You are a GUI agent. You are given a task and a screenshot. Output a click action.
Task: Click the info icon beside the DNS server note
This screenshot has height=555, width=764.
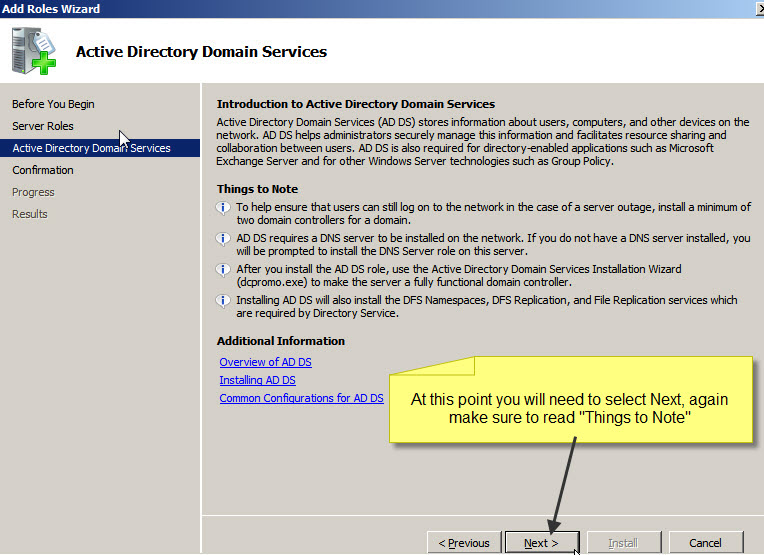click(x=224, y=239)
